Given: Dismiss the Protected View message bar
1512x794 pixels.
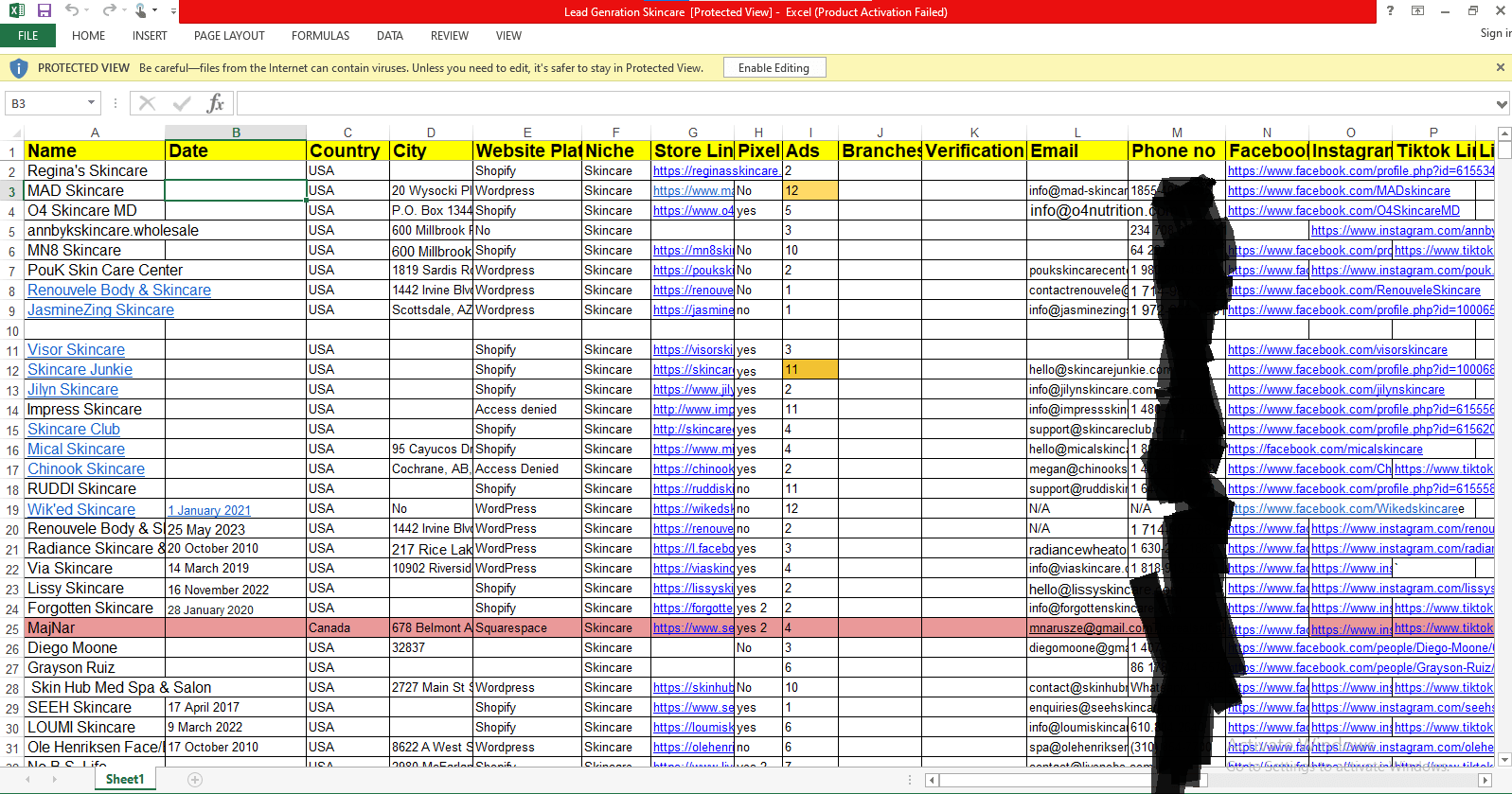Looking at the screenshot, I should click(x=1500, y=67).
